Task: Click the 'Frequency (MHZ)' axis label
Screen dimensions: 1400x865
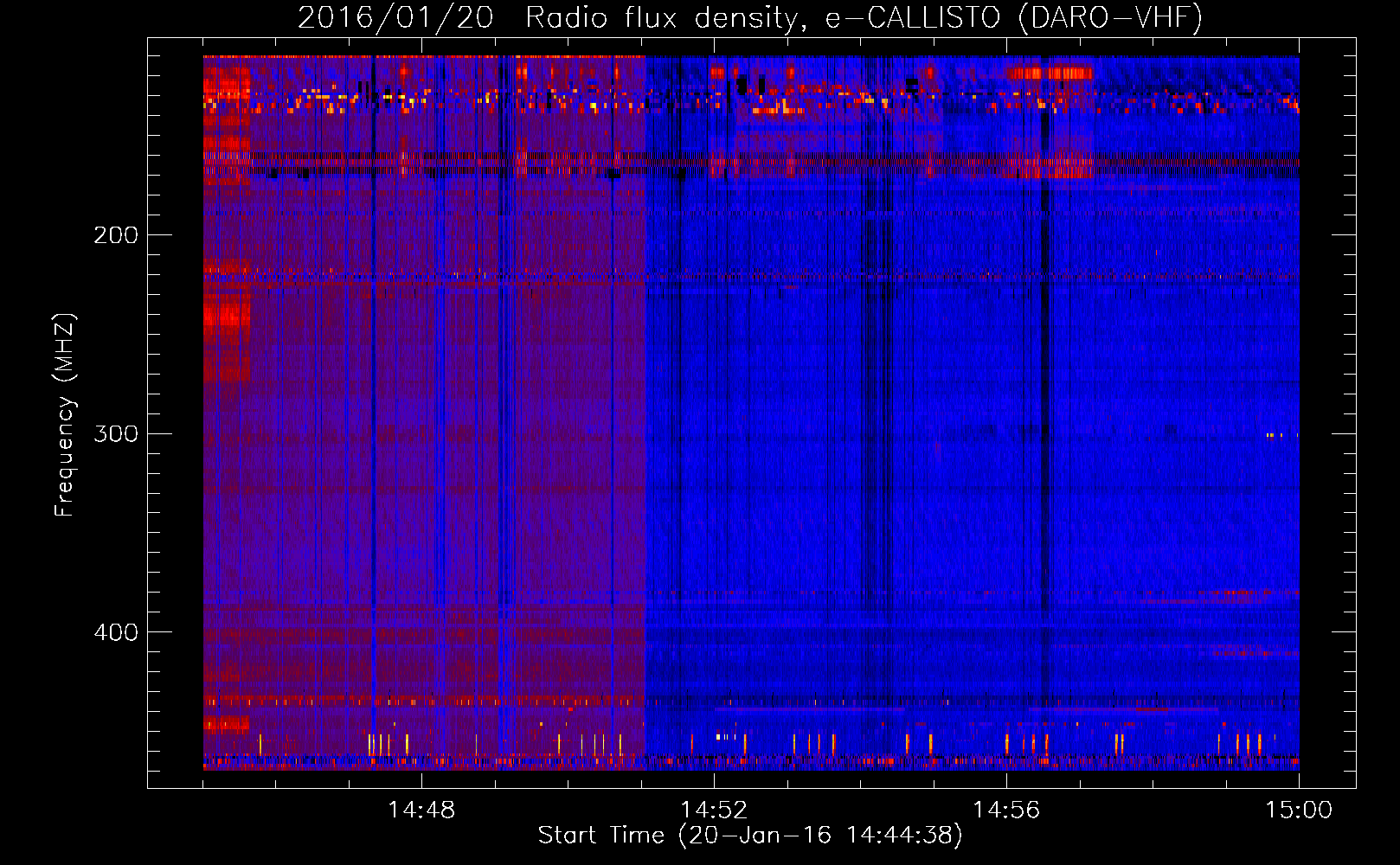Action: pyautogui.click(x=65, y=415)
